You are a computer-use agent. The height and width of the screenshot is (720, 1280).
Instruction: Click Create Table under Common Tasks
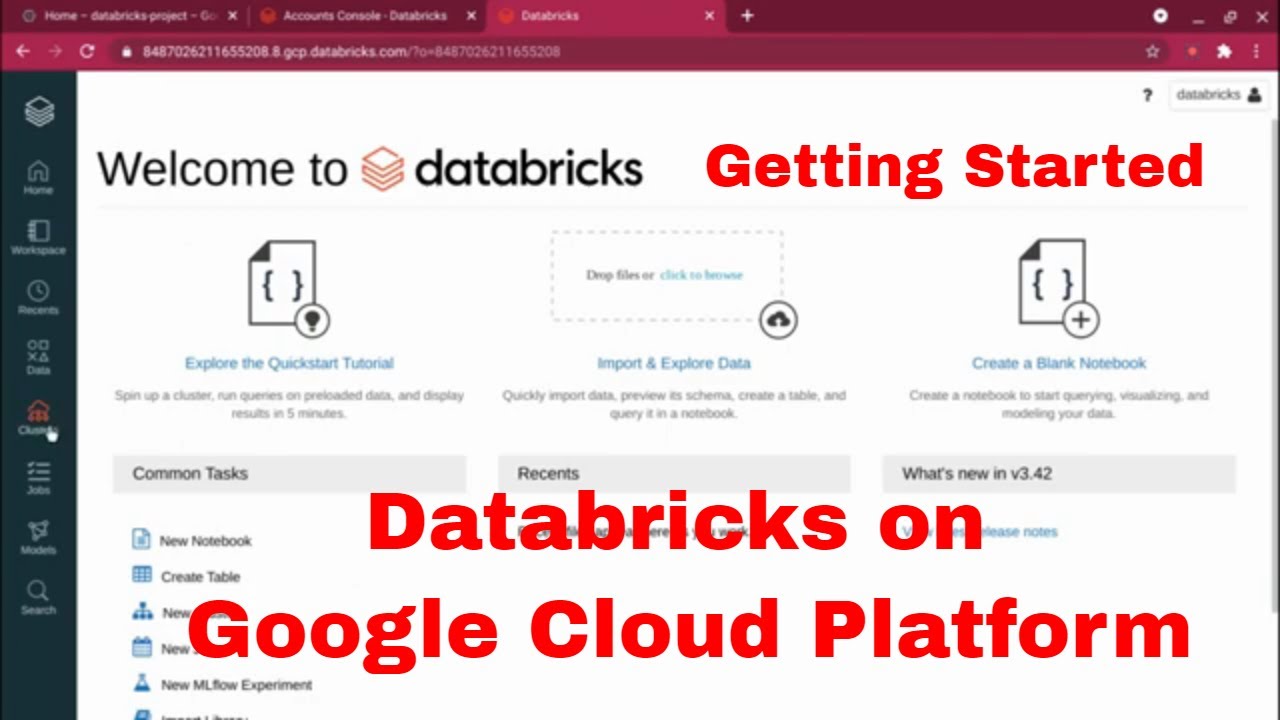click(200, 577)
